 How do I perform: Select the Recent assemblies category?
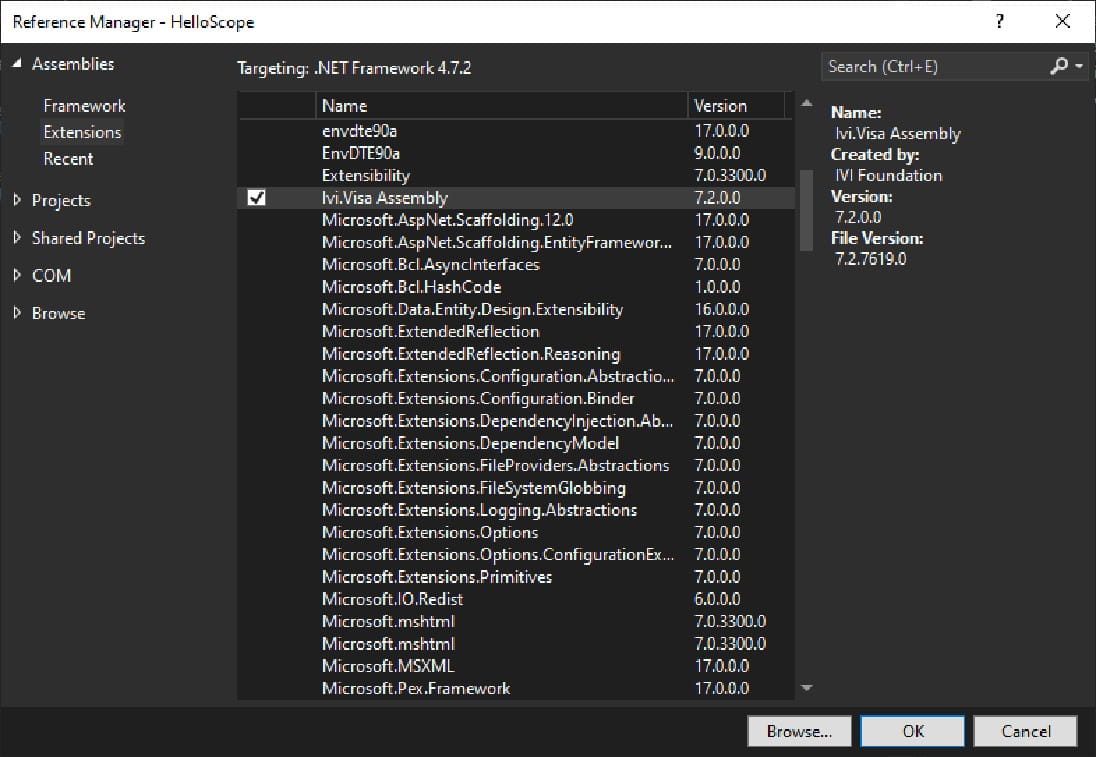tap(68, 159)
